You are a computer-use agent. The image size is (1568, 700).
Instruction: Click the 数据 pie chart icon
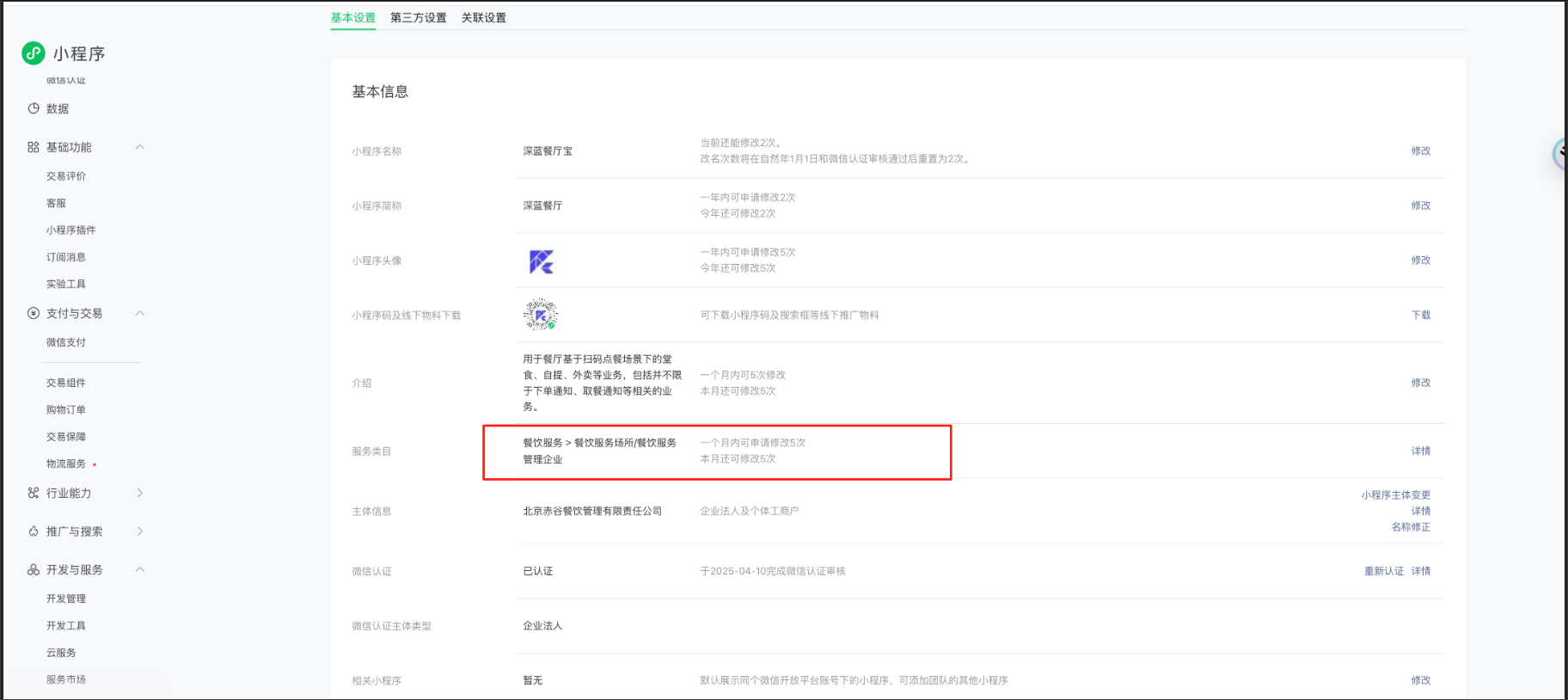click(34, 108)
